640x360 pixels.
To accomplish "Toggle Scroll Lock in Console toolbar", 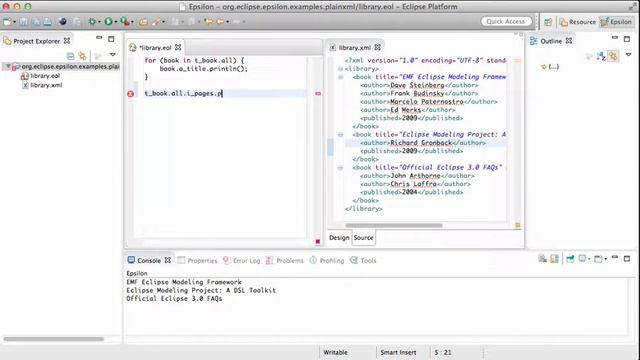I will 554,259.
